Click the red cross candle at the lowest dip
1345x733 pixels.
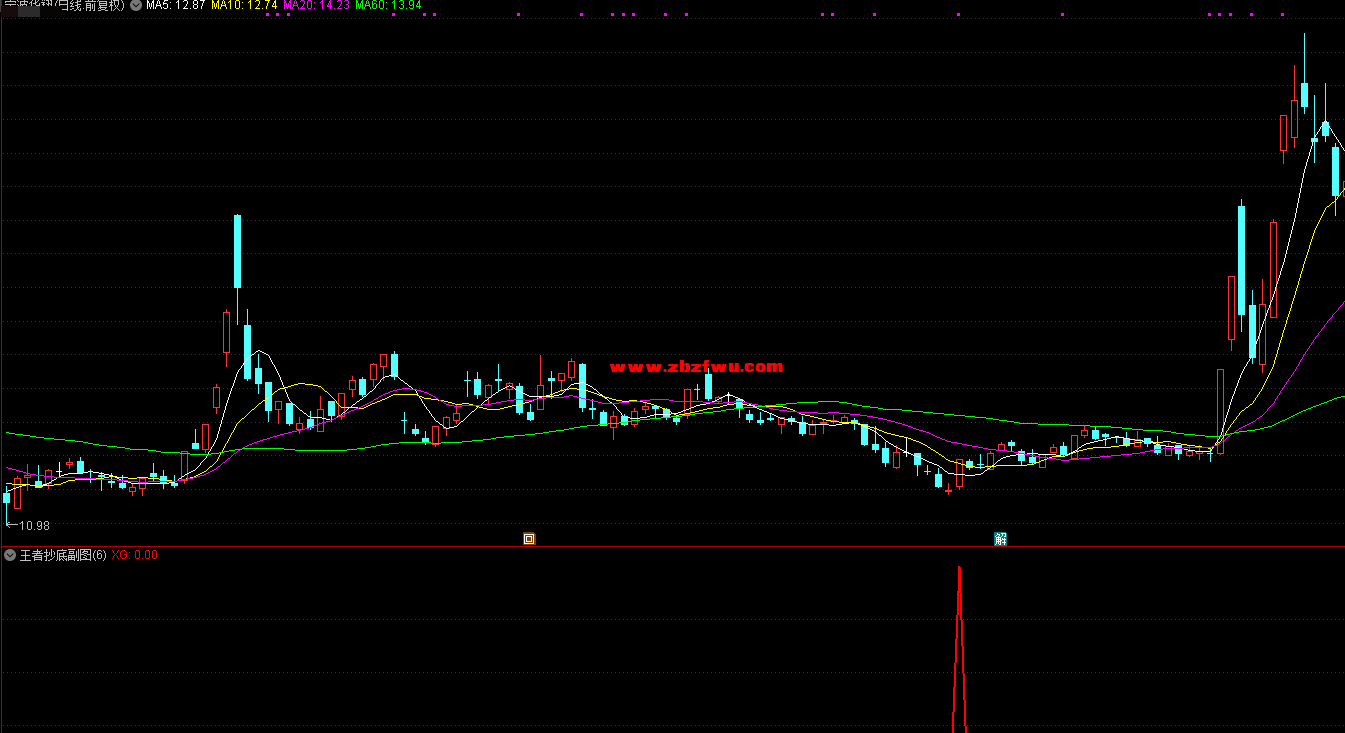[x=948, y=490]
